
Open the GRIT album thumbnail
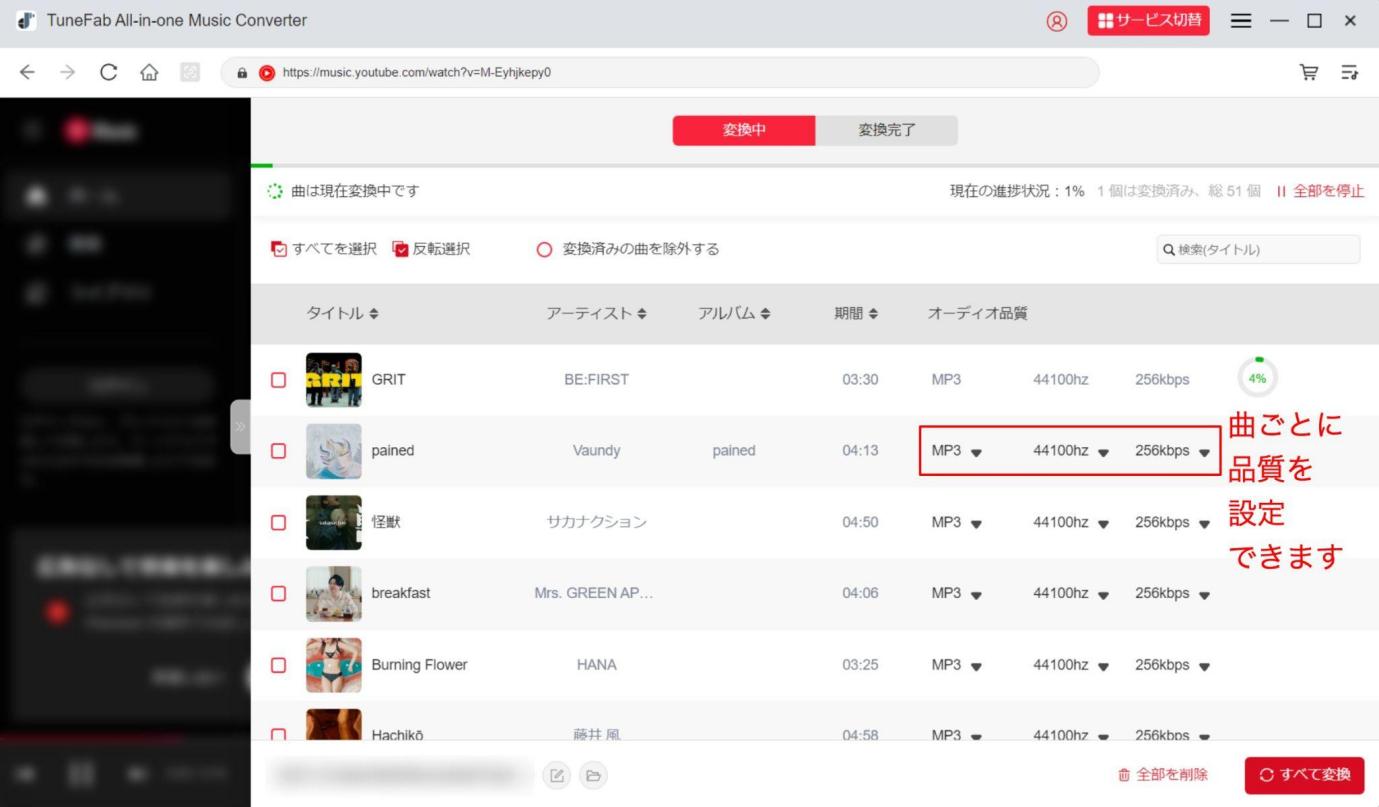333,380
